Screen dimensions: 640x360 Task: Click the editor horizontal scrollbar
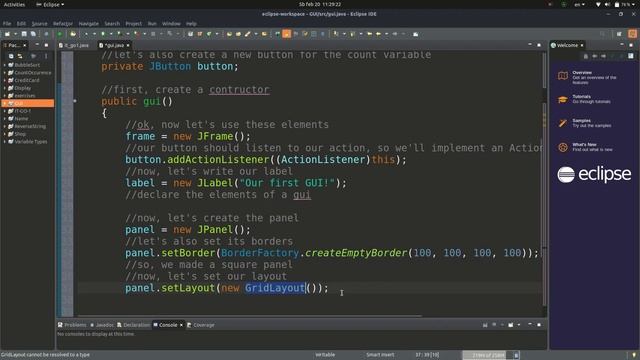tap(249, 316)
